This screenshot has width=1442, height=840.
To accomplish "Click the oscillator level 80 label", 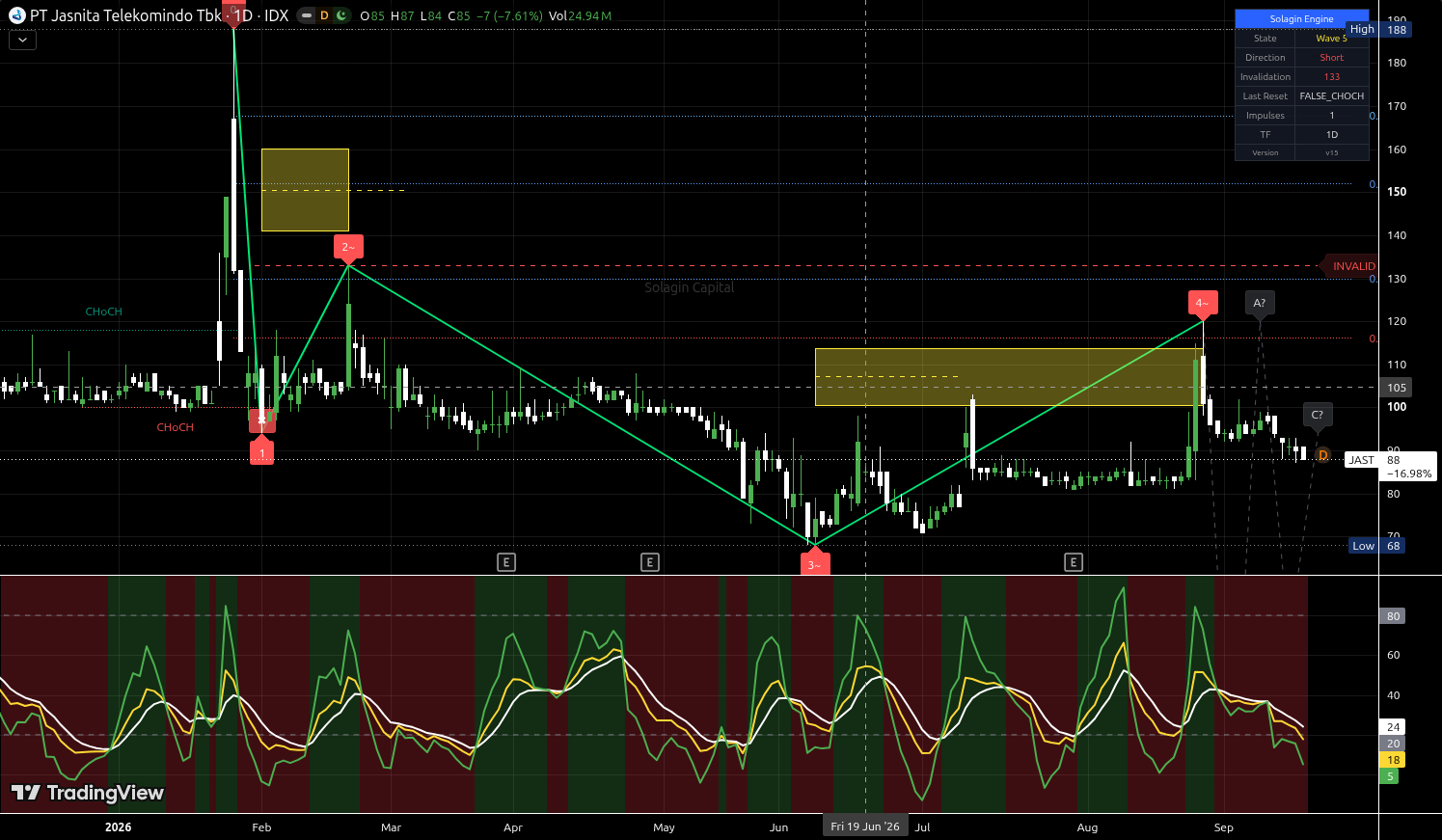I will pos(1393,616).
